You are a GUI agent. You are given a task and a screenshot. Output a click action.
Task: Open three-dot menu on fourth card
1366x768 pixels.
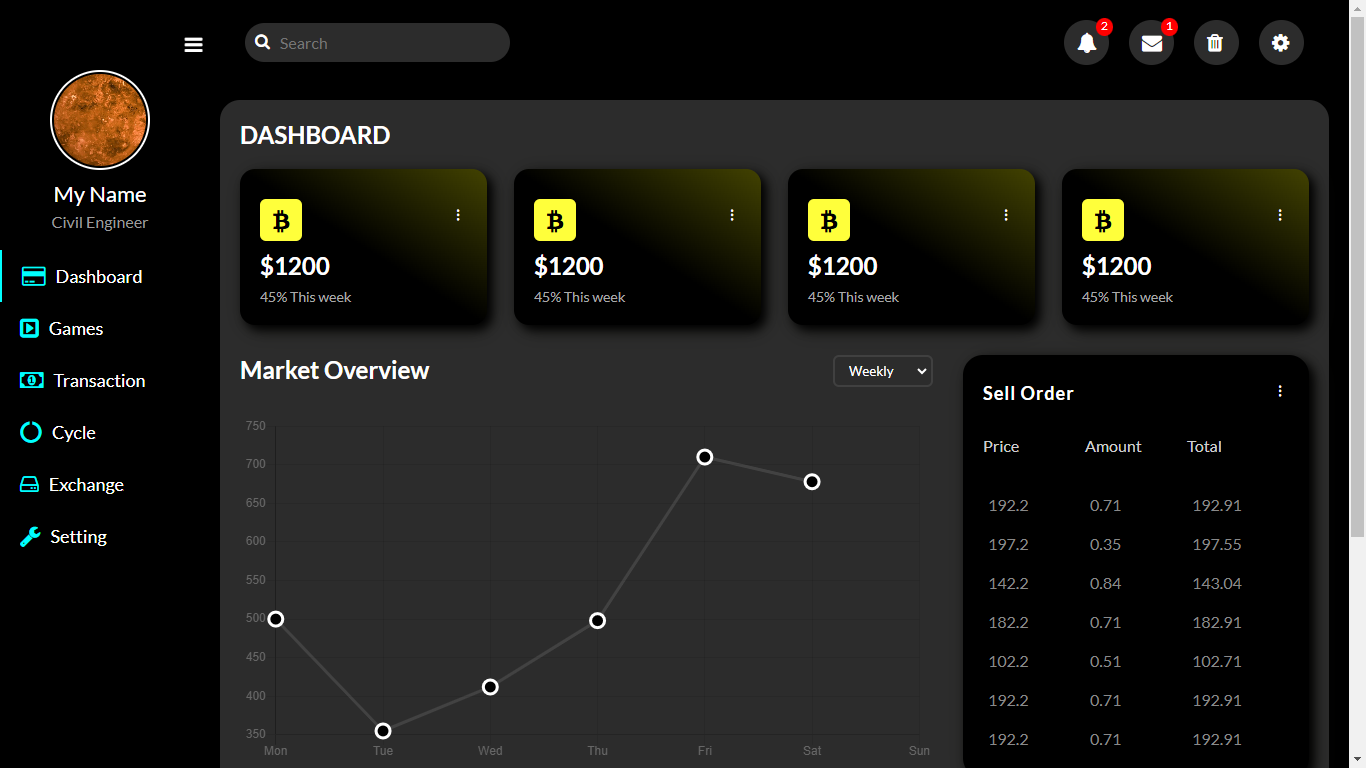pos(1280,215)
